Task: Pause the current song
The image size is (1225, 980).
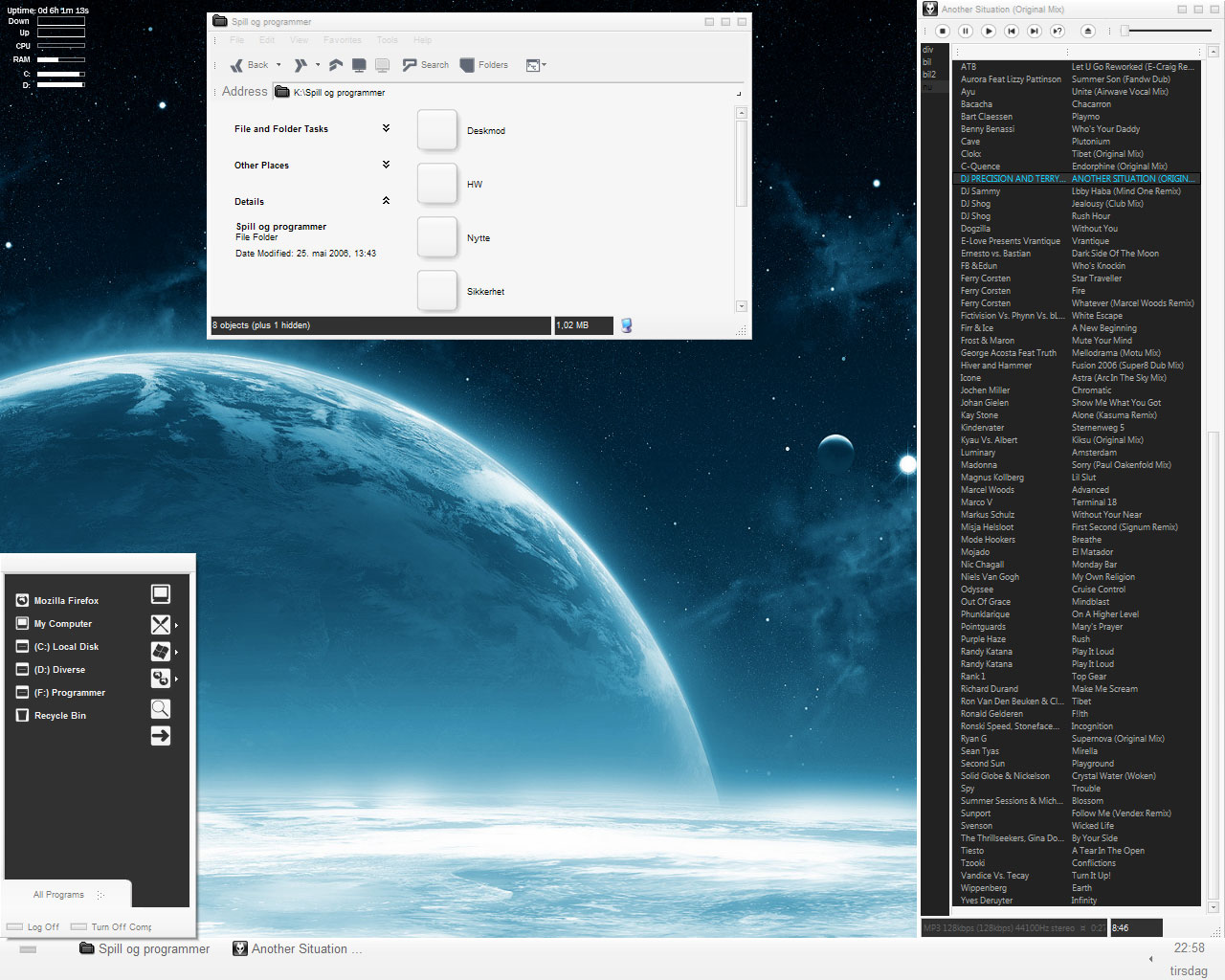Action: (966, 31)
